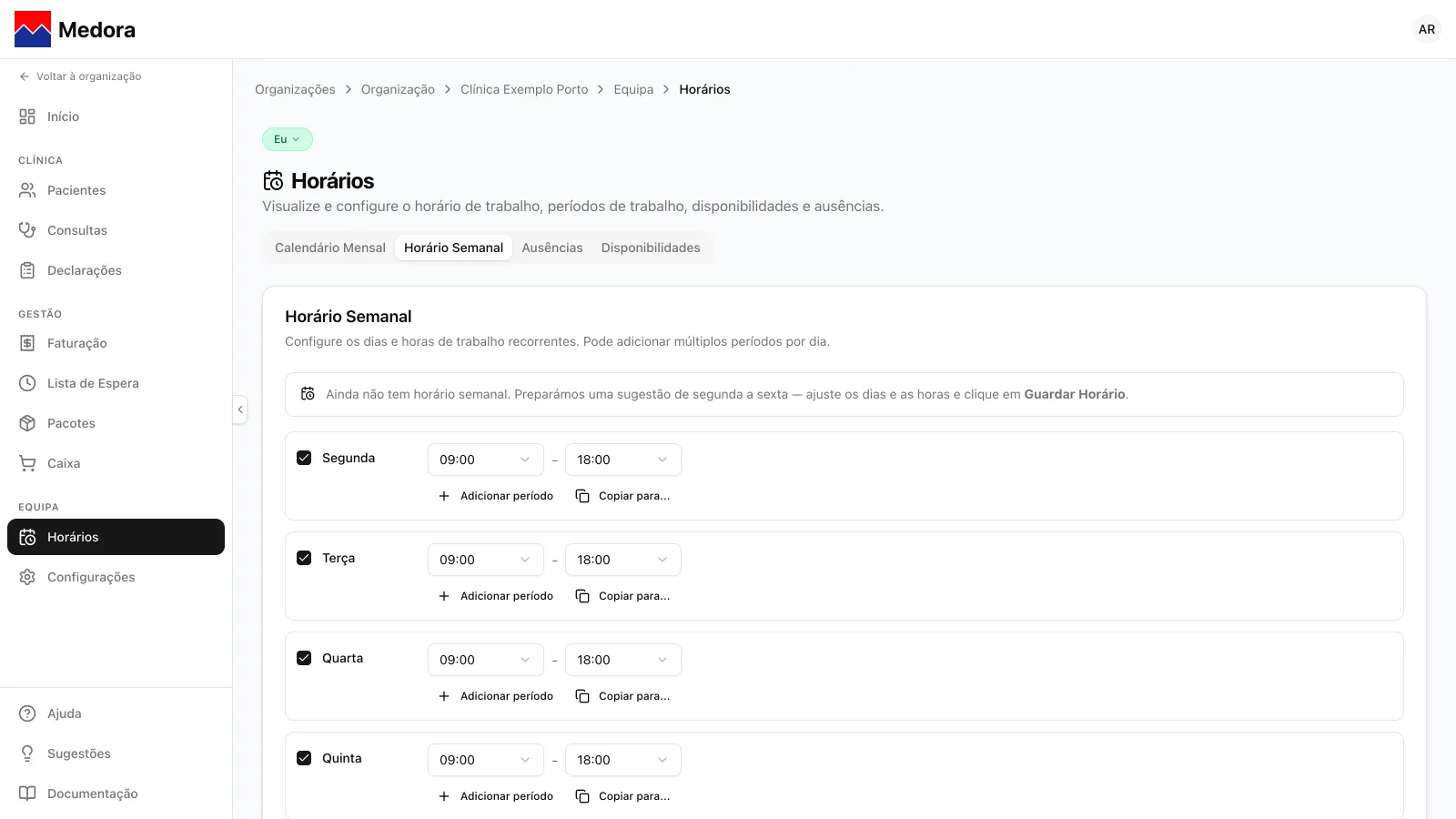Click the Lista de Espera clock icon

[x=27, y=383]
